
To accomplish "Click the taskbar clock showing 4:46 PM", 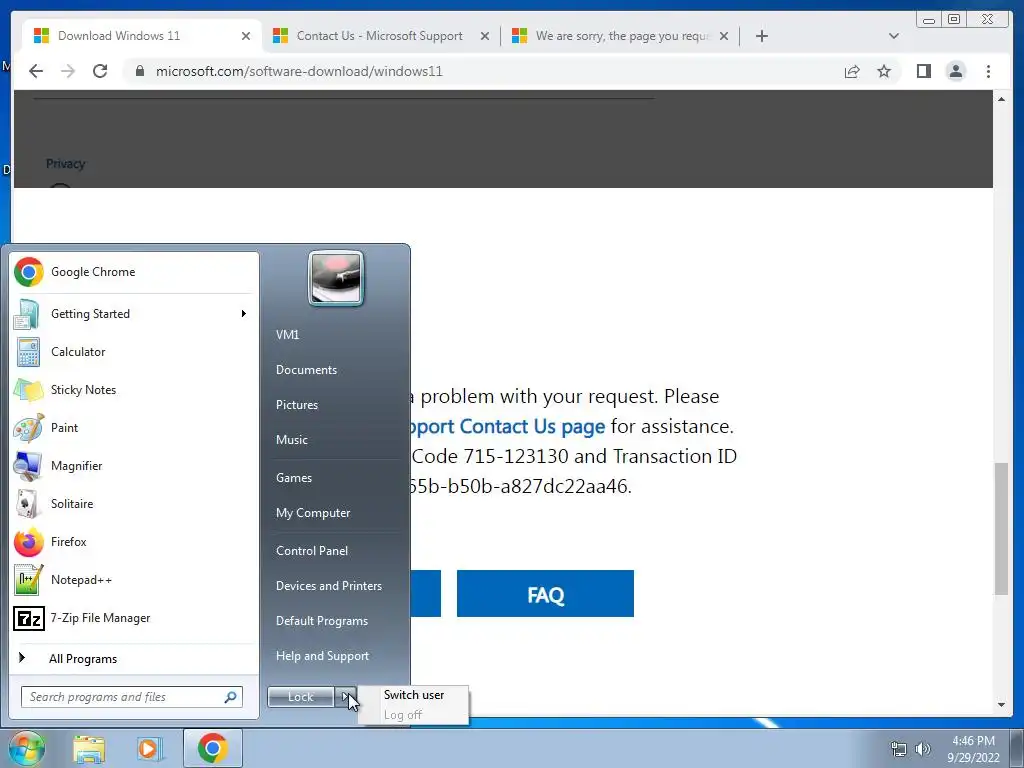I will click(973, 749).
